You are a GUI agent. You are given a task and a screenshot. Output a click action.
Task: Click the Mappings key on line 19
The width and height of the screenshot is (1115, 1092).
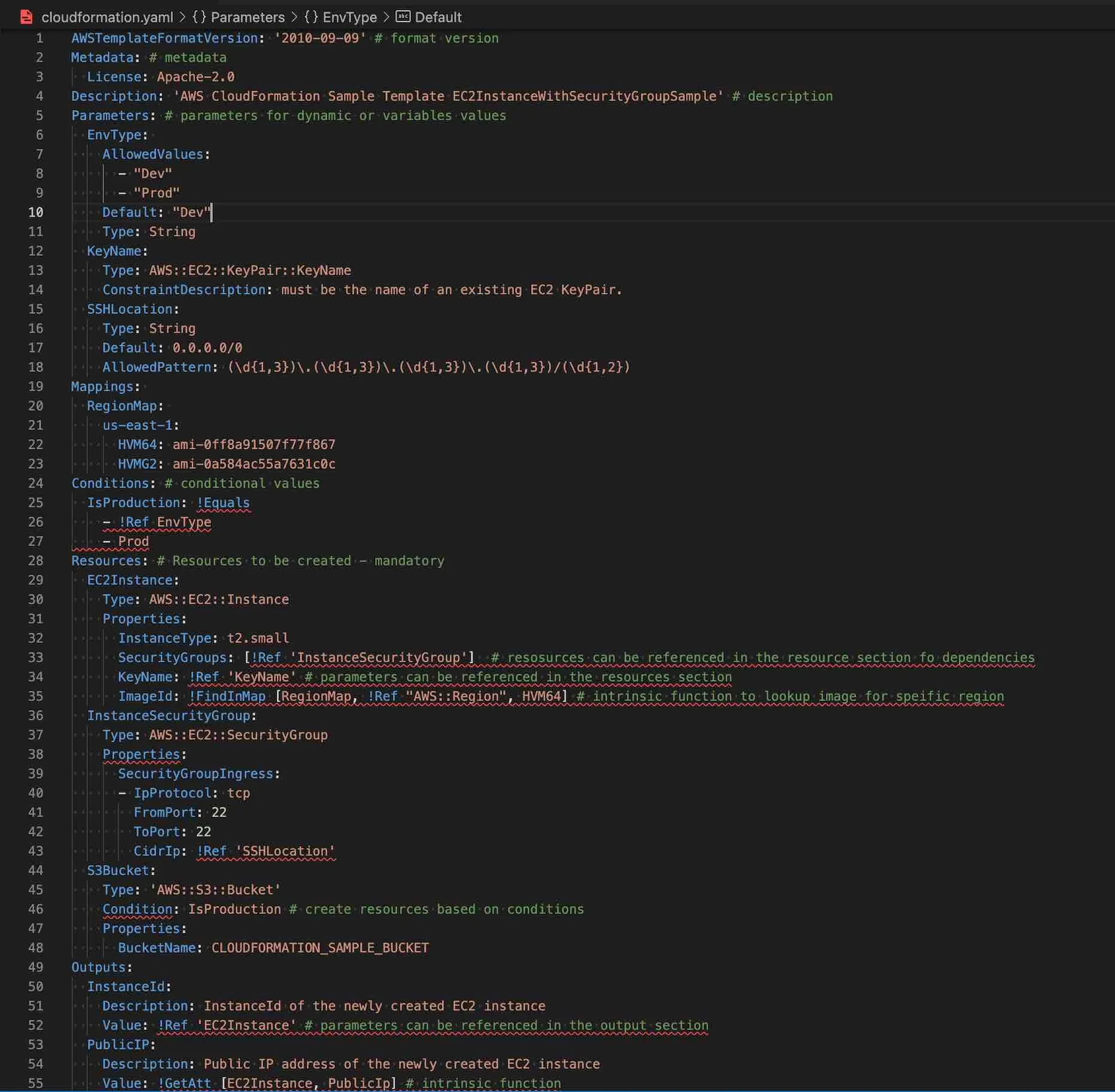tap(102, 386)
